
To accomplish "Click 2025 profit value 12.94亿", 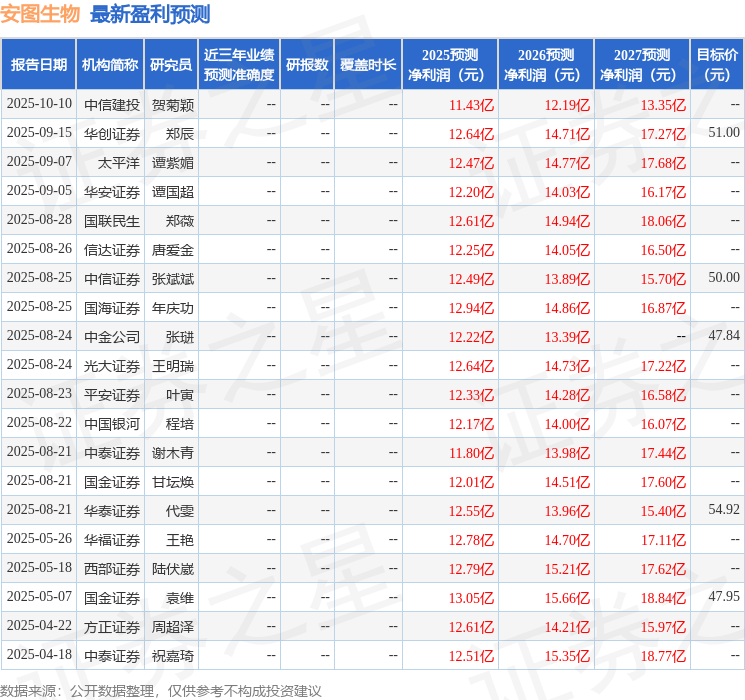I will [x=471, y=308].
